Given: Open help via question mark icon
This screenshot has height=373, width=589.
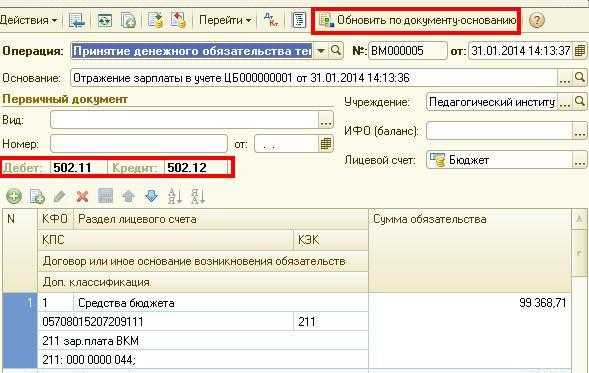Looking at the screenshot, I should pyautogui.click(x=536, y=20).
